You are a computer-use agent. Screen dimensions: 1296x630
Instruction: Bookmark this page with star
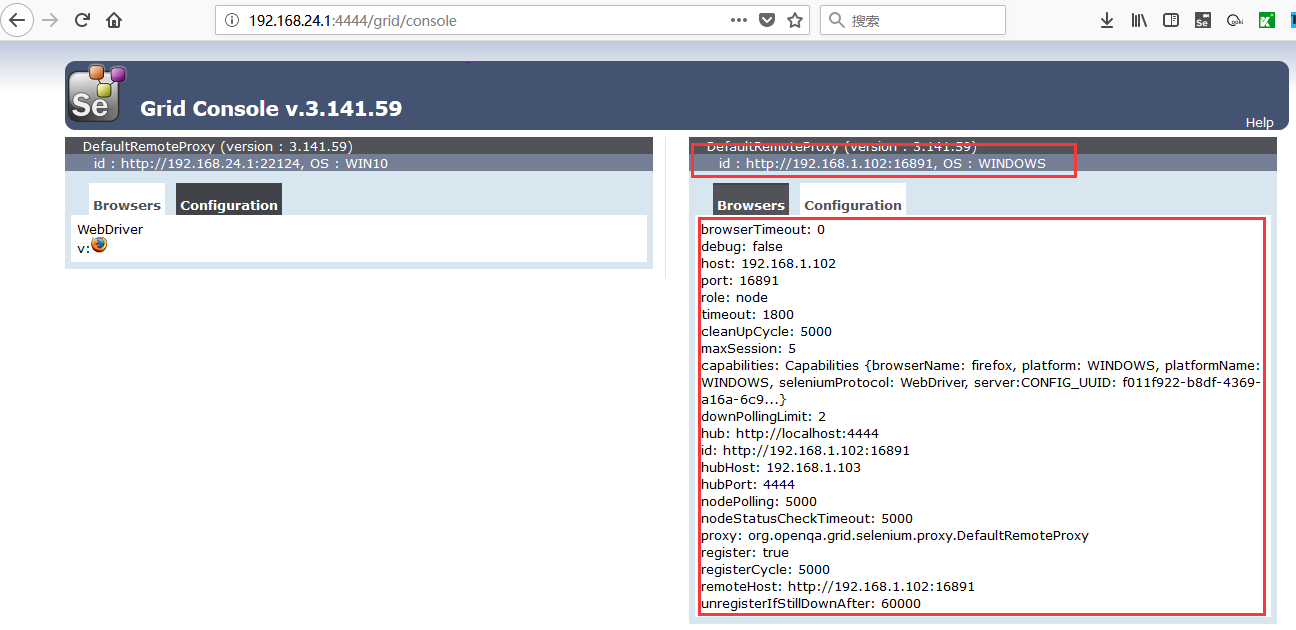click(x=795, y=20)
